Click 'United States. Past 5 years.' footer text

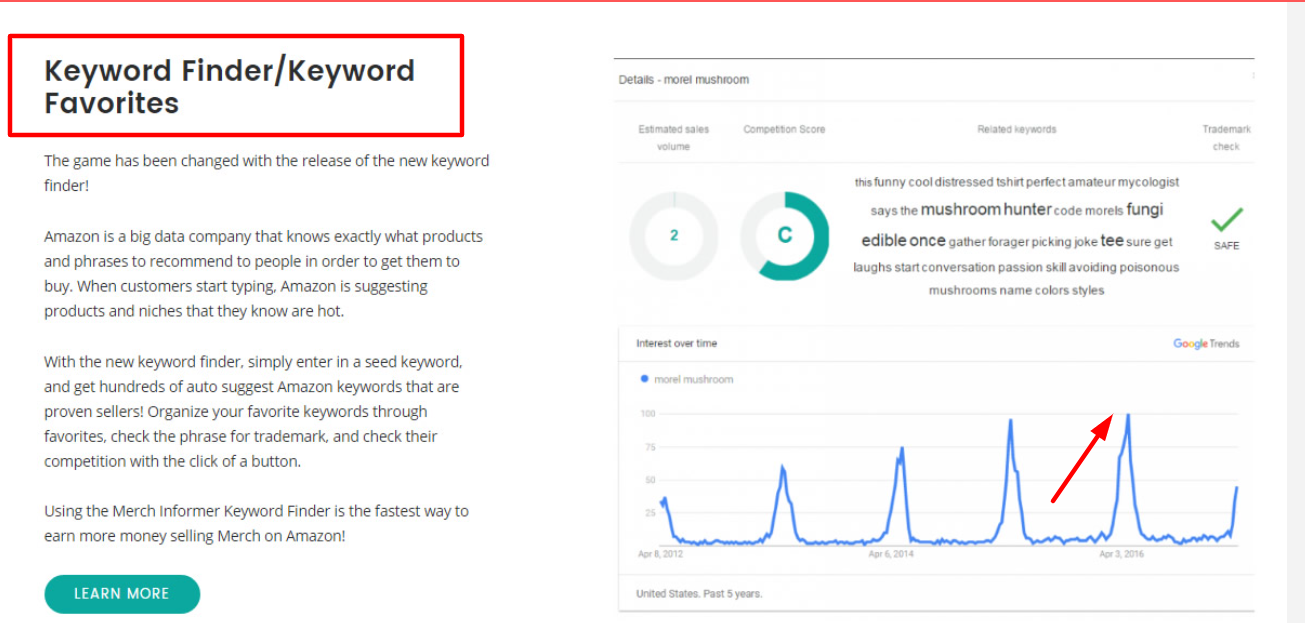click(699, 594)
